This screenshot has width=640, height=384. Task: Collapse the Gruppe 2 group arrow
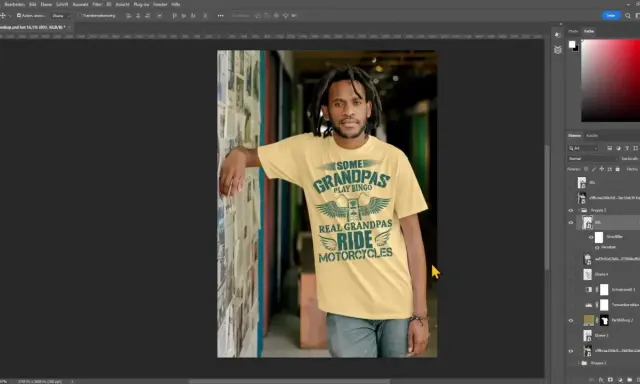[x=579, y=210]
